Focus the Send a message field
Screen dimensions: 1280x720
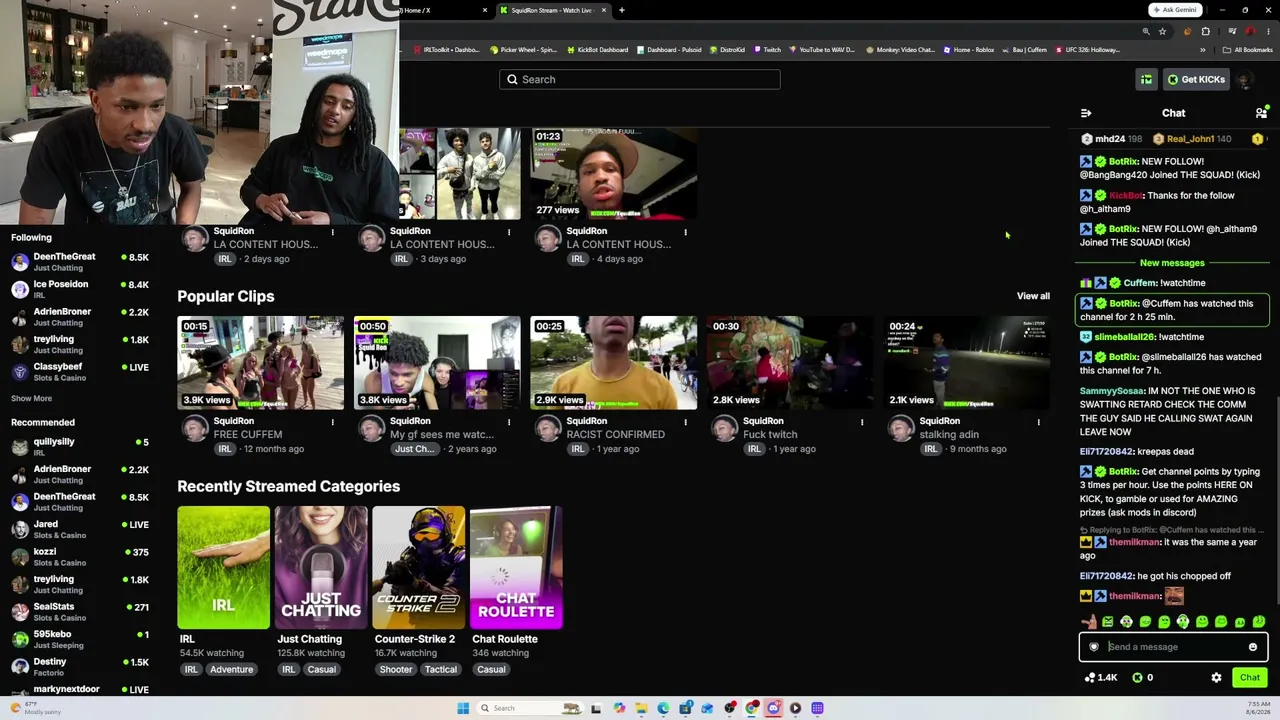pyautogui.click(x=1173, y=647)
